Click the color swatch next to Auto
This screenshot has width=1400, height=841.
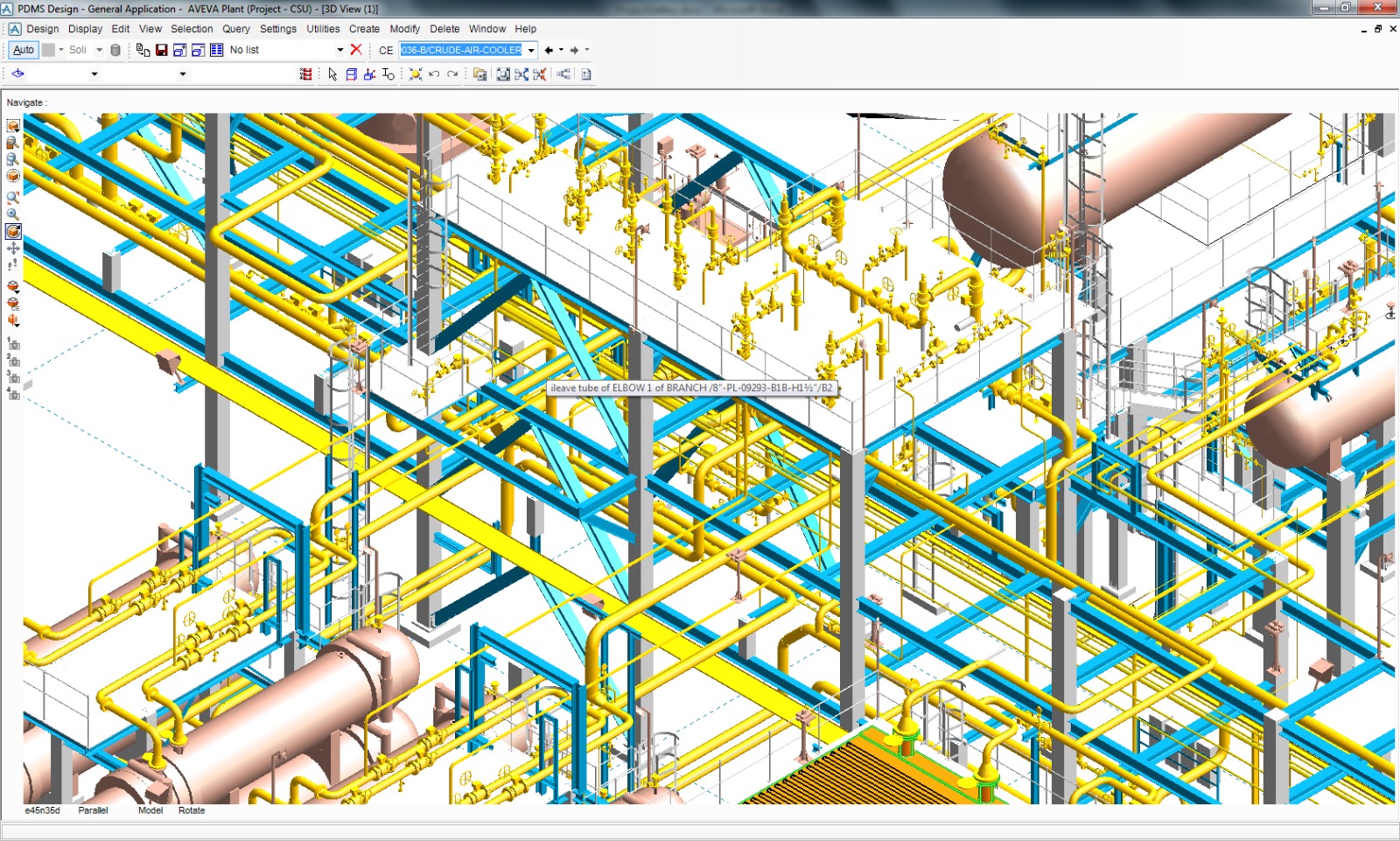point(48,50)
